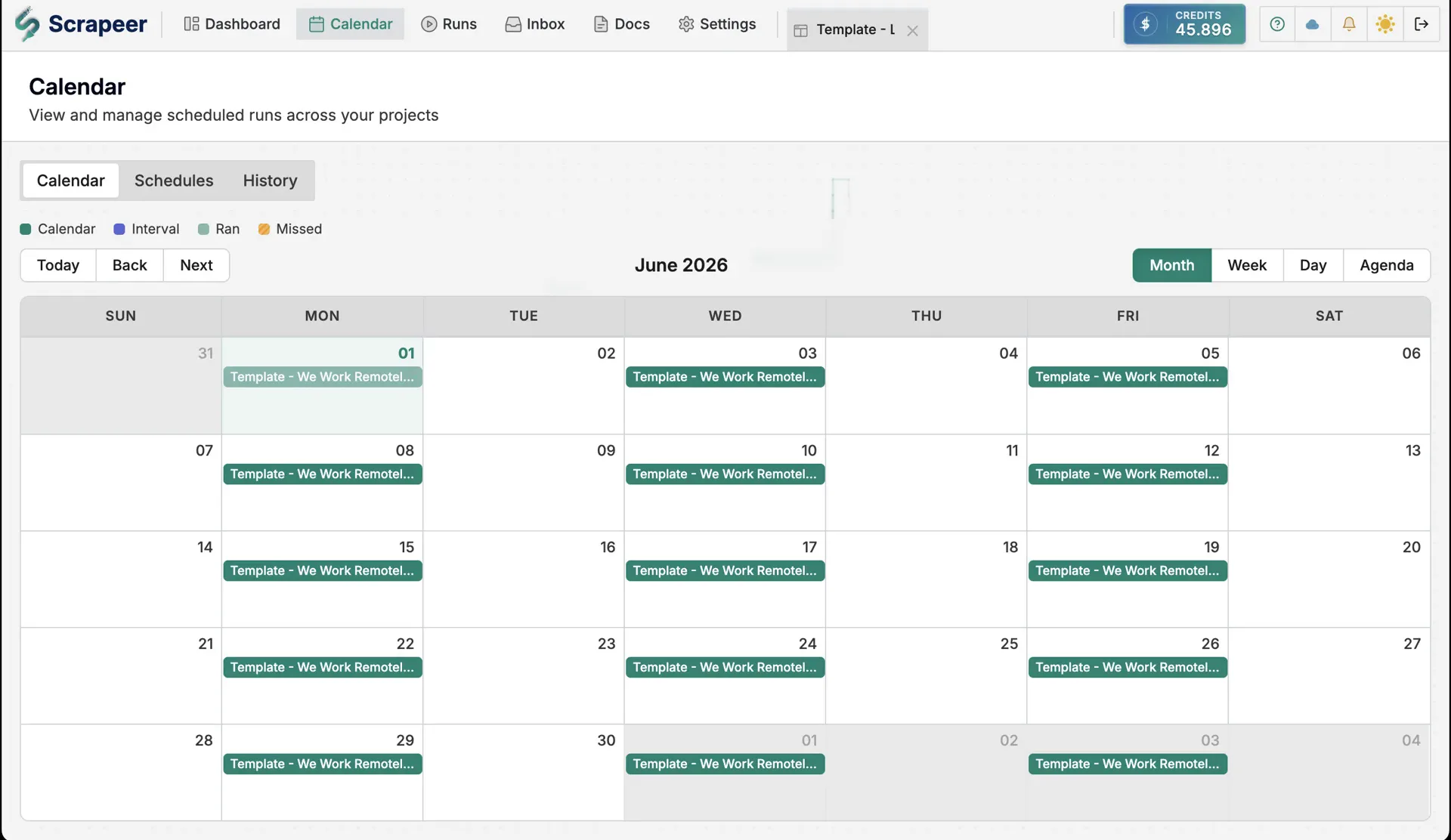Click the SAT column header
1451x840 pixels.
pos(1329,316)
